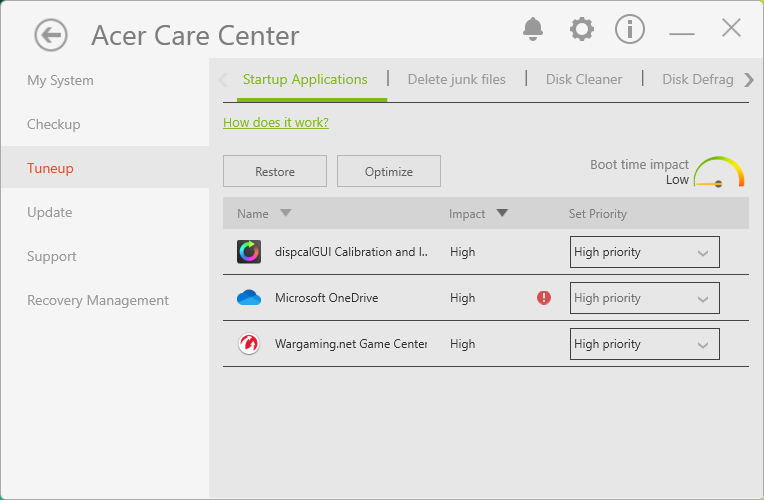Click the Optimize button

click(389, 171)
